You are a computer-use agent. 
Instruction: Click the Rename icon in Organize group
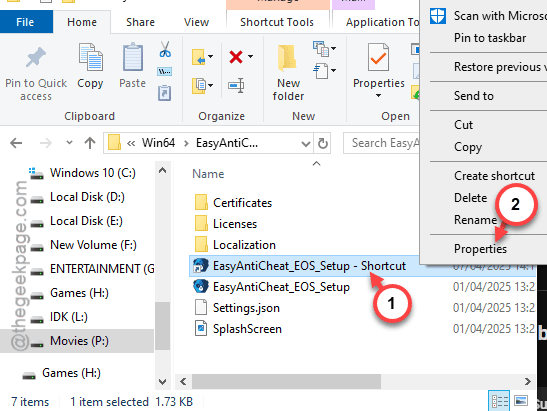(x=237, y=85)
